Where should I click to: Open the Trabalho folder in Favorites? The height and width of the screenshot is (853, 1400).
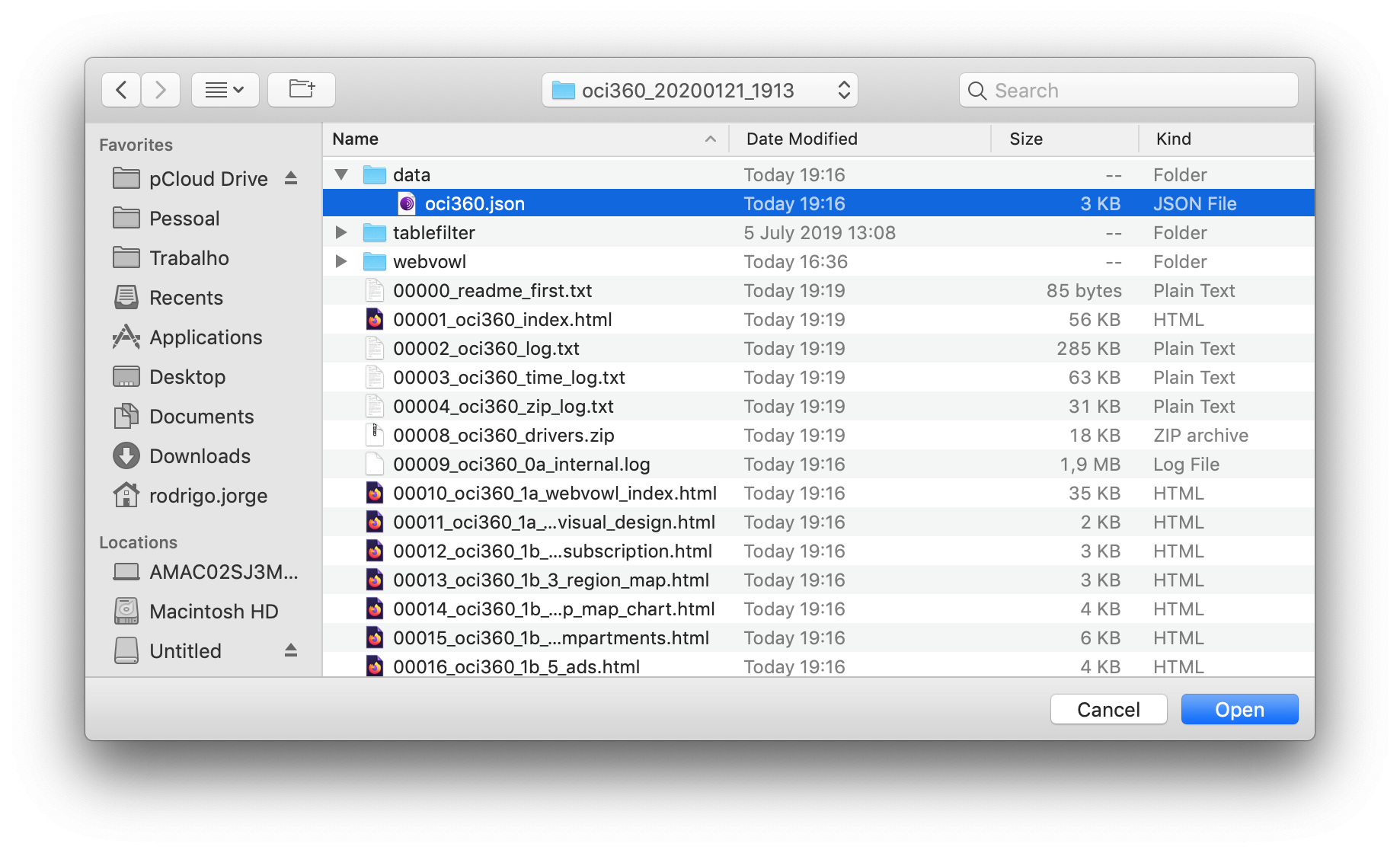point(189,258)
